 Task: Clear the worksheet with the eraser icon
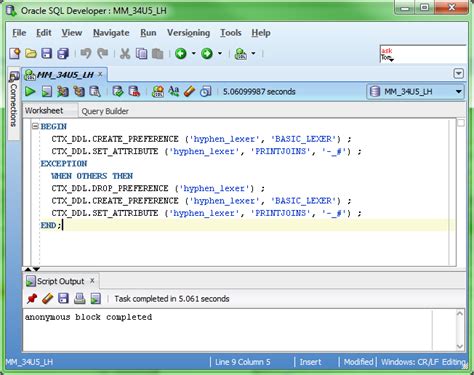pyautogui.click(x=189, y=91)
